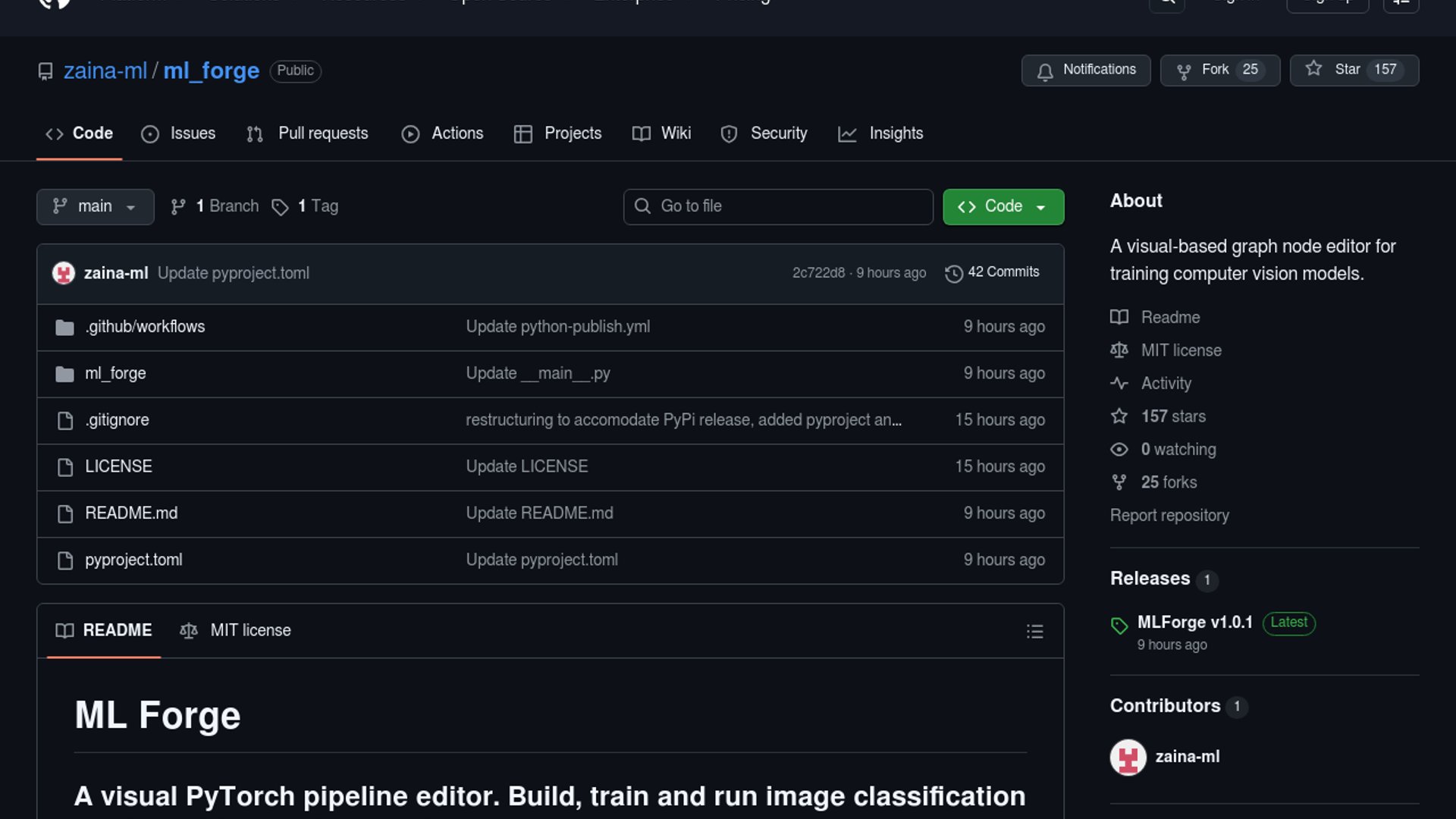
Task: Open the Security tab shield icon
Action: [x=729, y=134]
